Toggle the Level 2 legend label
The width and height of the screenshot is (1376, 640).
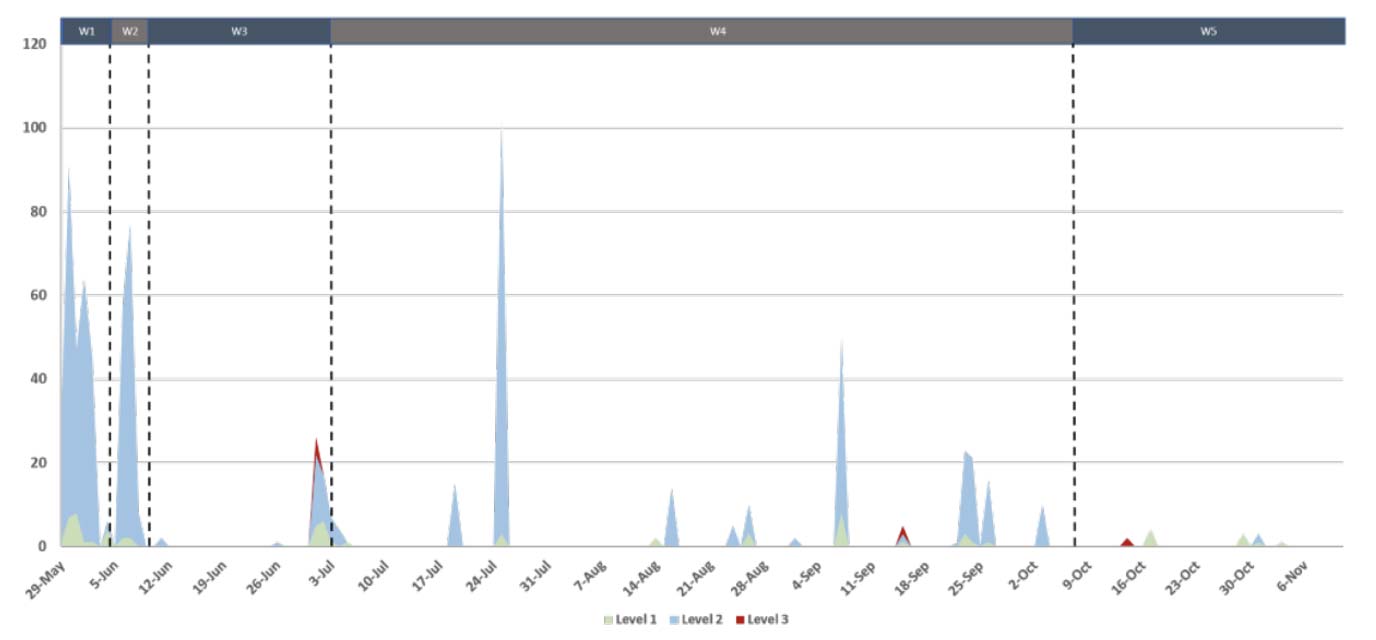click(702, 620)
